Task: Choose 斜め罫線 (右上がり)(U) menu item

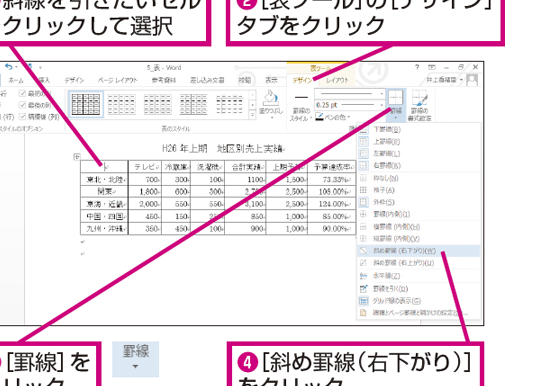Action: 419,263
